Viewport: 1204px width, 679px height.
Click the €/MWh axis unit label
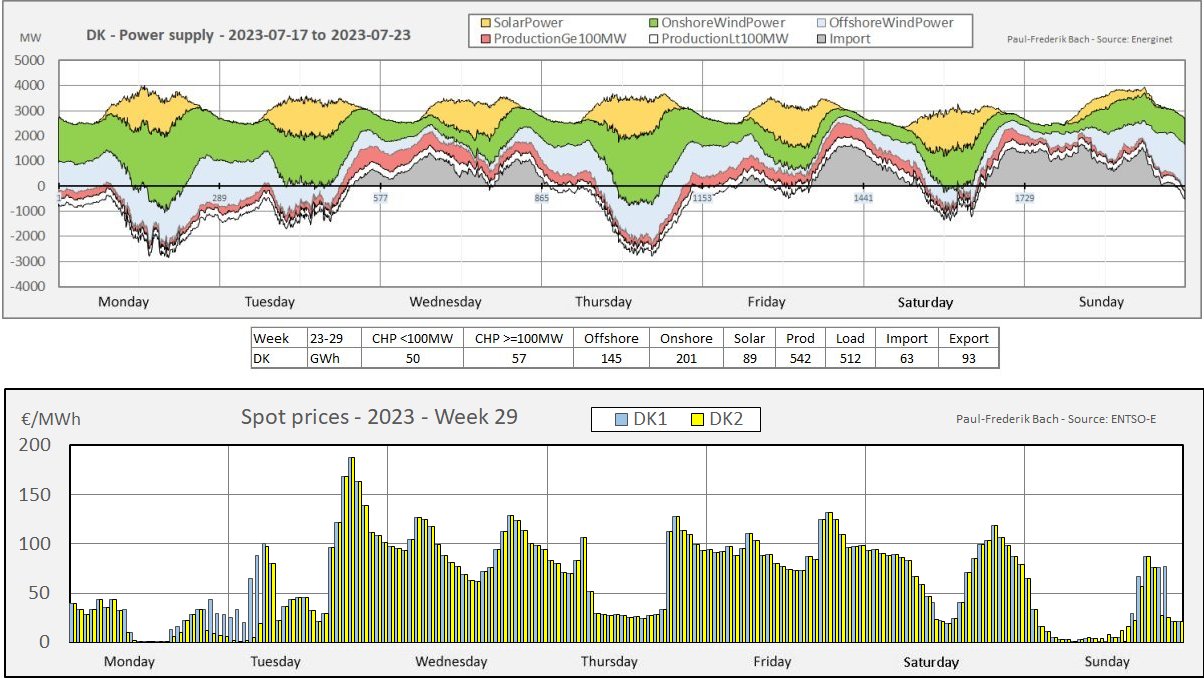[x=50, y=419]
